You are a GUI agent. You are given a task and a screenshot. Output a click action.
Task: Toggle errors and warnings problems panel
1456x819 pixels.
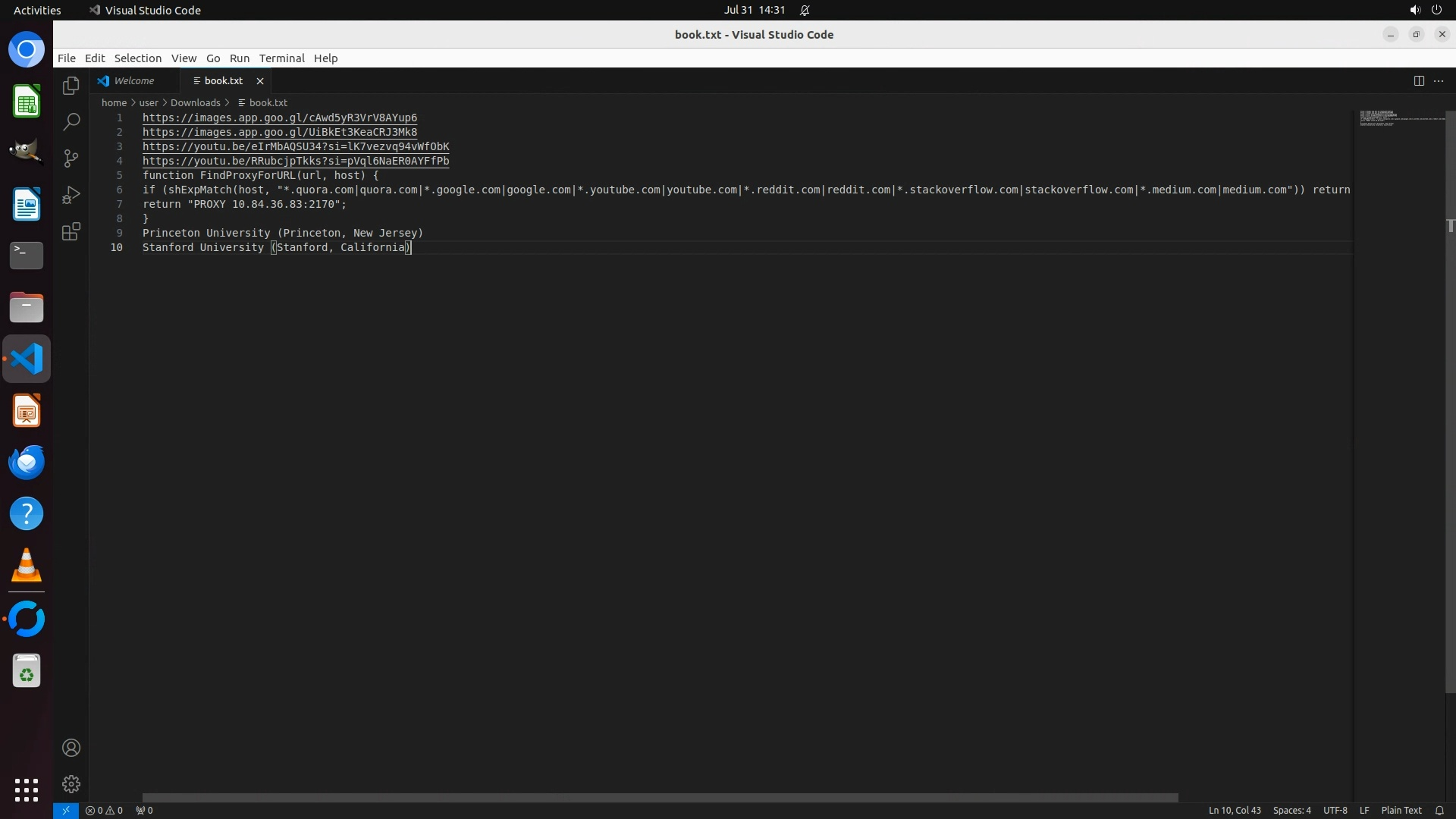(x=104, y=810)
